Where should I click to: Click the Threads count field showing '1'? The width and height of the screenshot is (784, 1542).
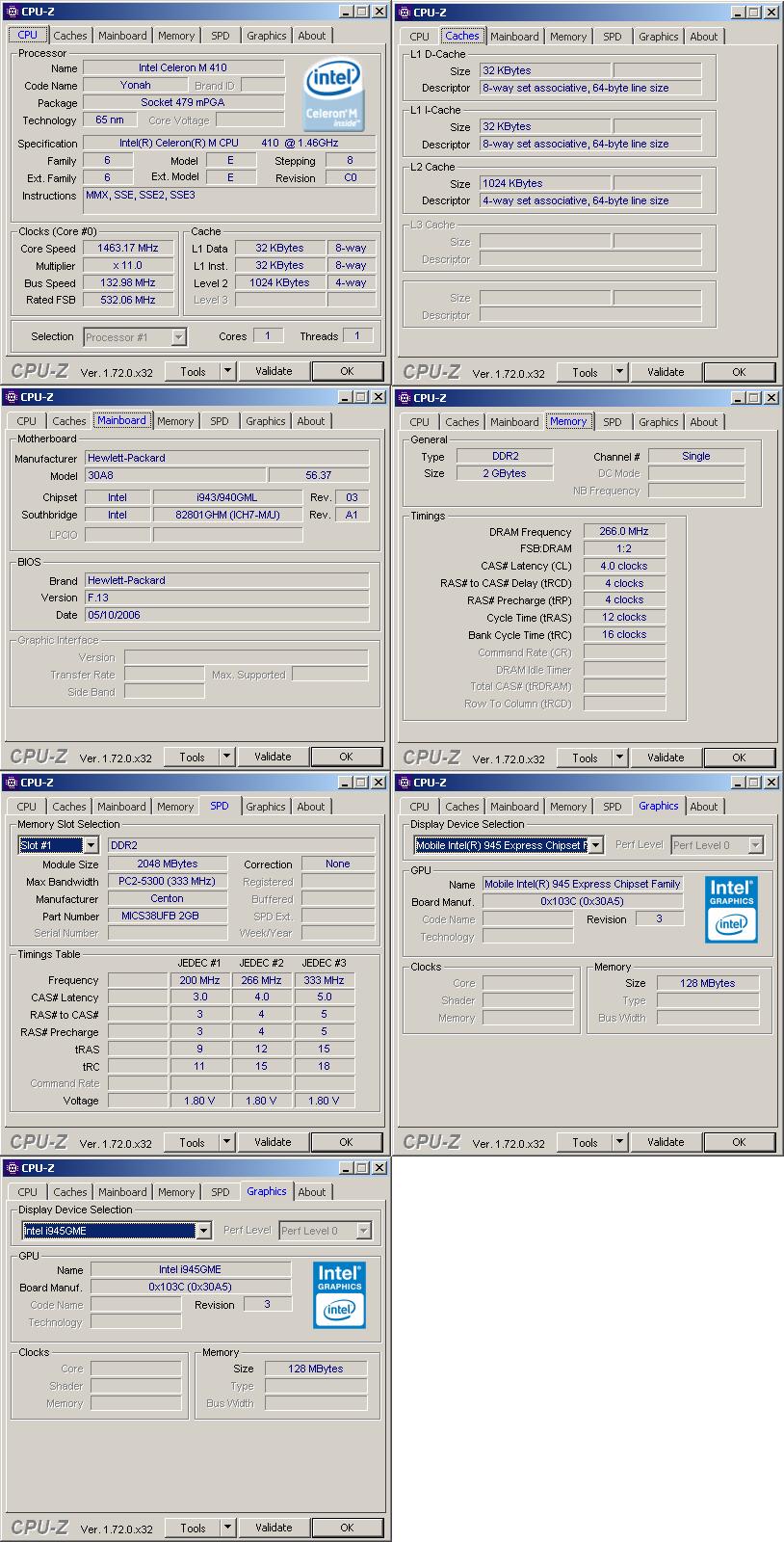[x=357, y=335]
